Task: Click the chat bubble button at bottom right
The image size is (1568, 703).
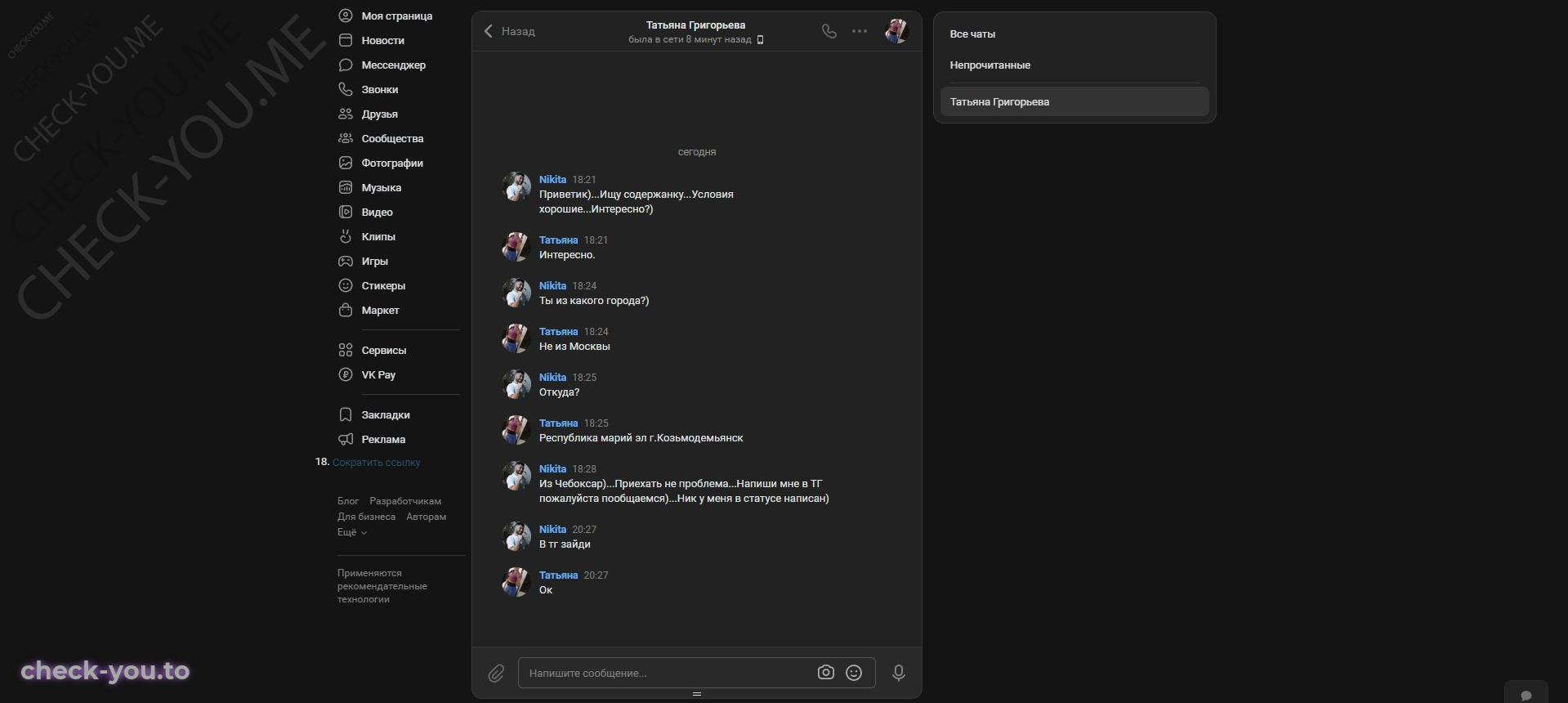Action: [x=1526, y=693]
